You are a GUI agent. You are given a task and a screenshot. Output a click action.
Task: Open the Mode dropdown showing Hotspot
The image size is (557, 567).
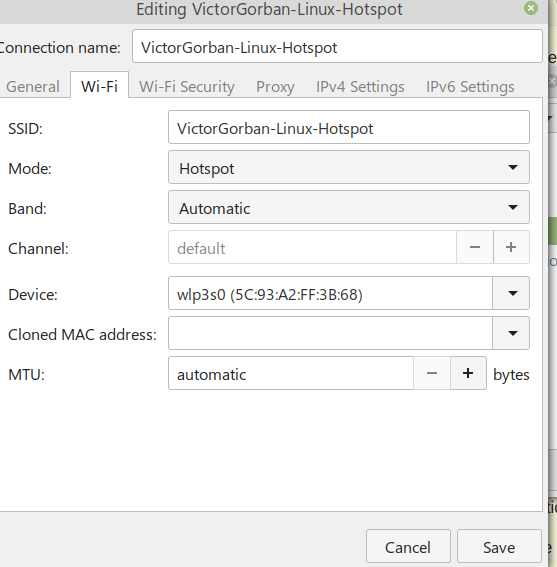click(x=349, y=167)
